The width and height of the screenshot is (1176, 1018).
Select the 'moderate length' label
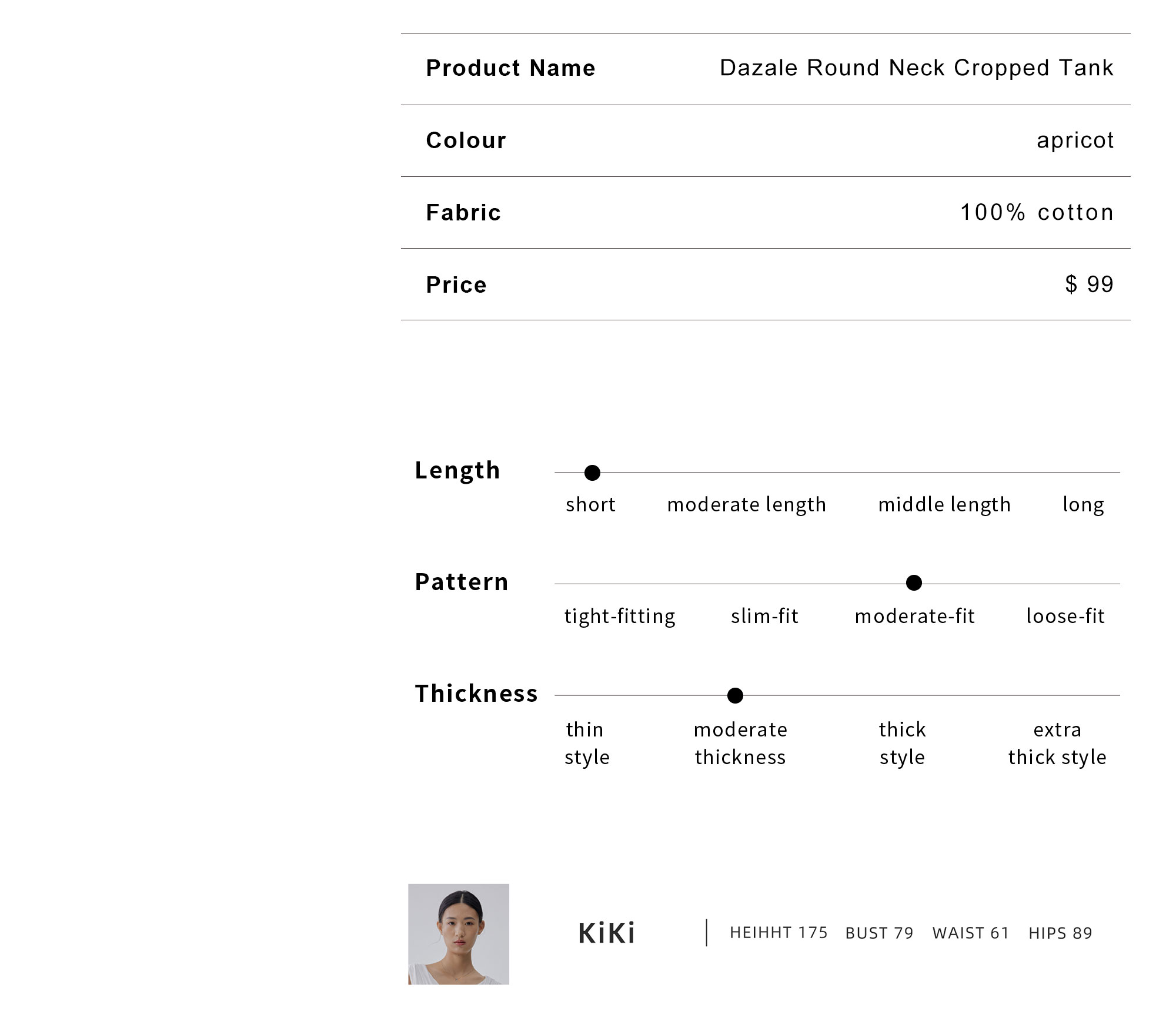746,504
